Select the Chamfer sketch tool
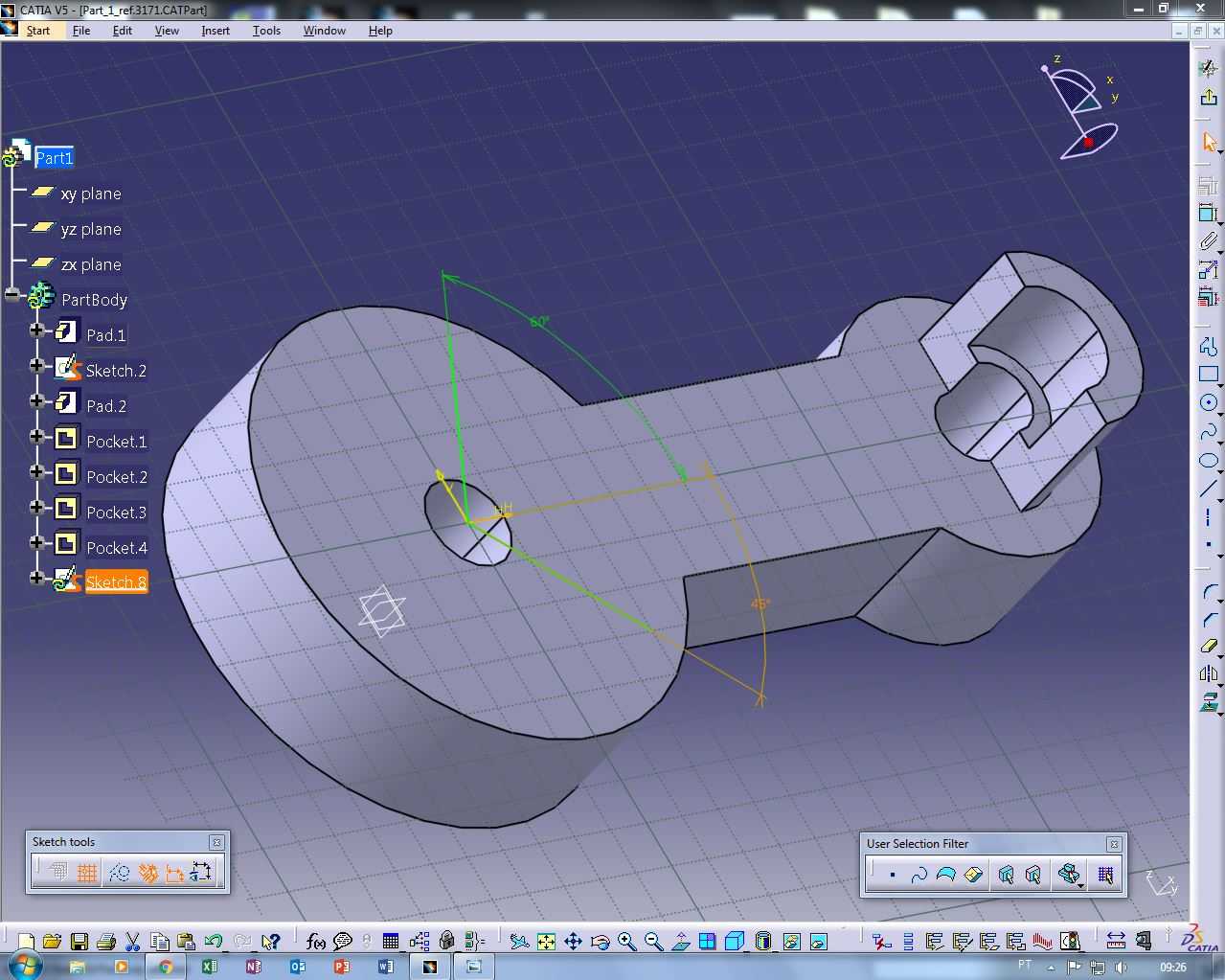 click(x=1209, y=621)
